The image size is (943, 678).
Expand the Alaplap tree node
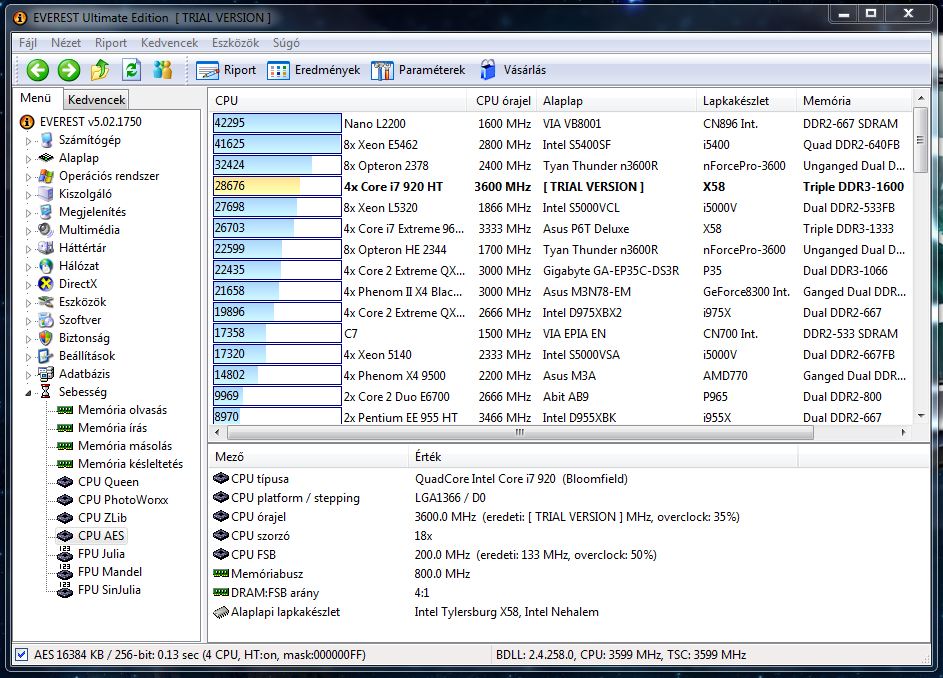tap(28, 159)
